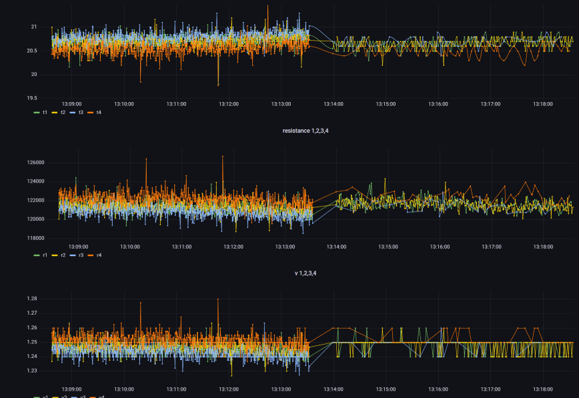Image resolution: width=579 pixels, height=398 pixels.
Task: Click the 1.26 y-axis label
Action: 32,328
